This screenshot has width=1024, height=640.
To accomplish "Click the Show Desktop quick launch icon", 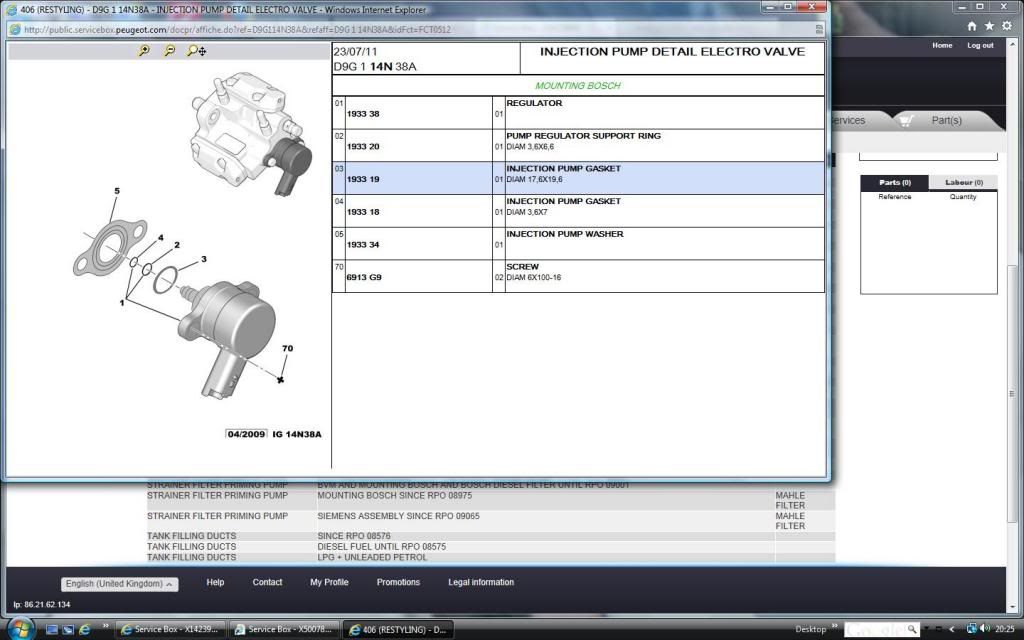I will [x=52, y=630].
